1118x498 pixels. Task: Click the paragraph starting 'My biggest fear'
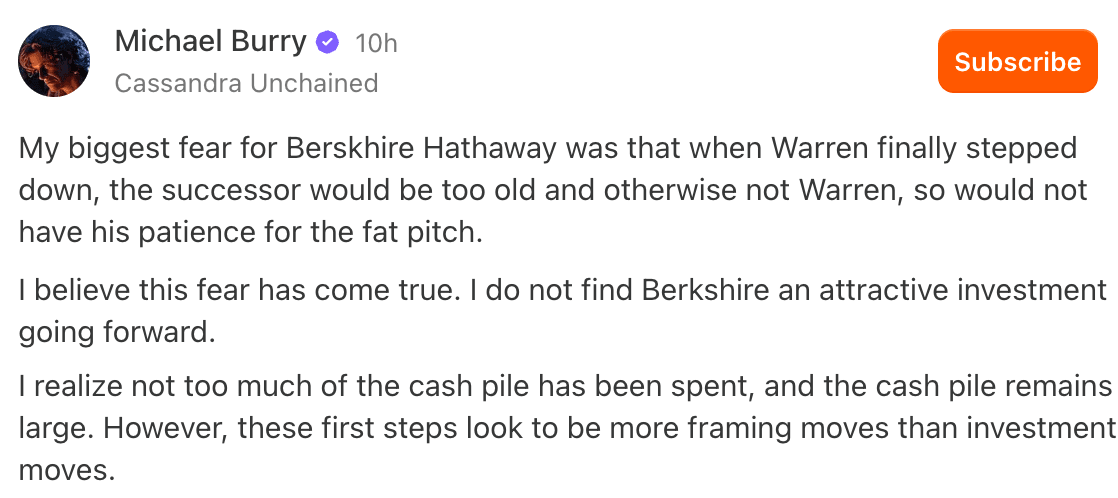coord(553,190)
